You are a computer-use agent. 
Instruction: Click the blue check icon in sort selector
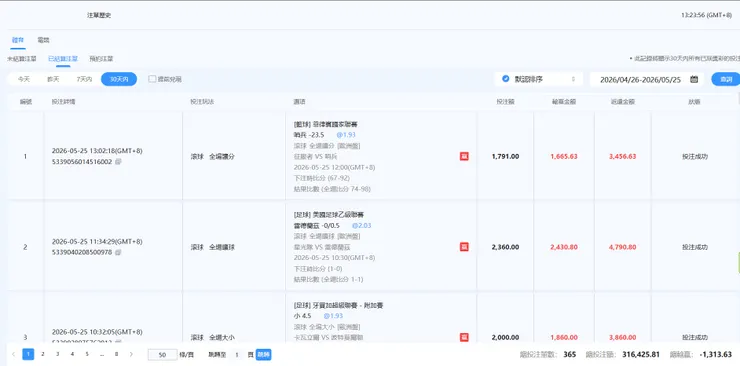point(505,79)
